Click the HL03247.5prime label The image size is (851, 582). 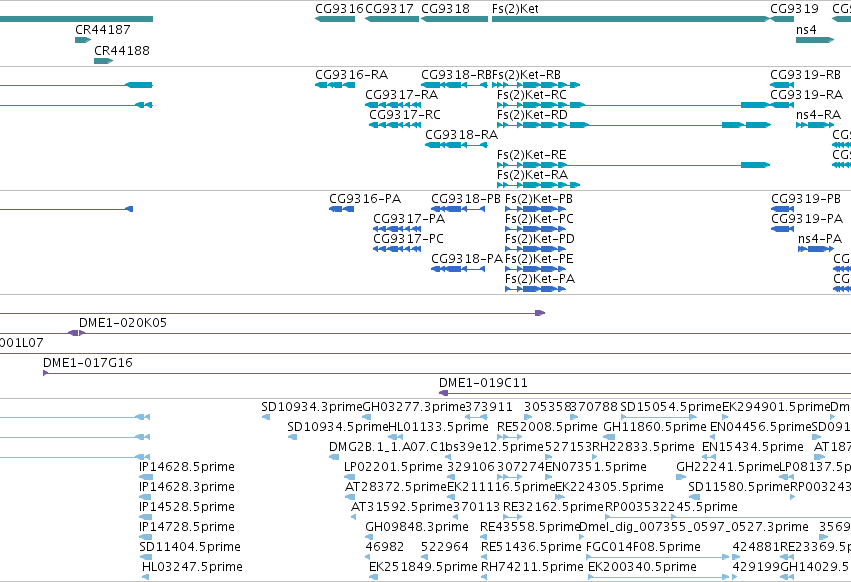192,567
